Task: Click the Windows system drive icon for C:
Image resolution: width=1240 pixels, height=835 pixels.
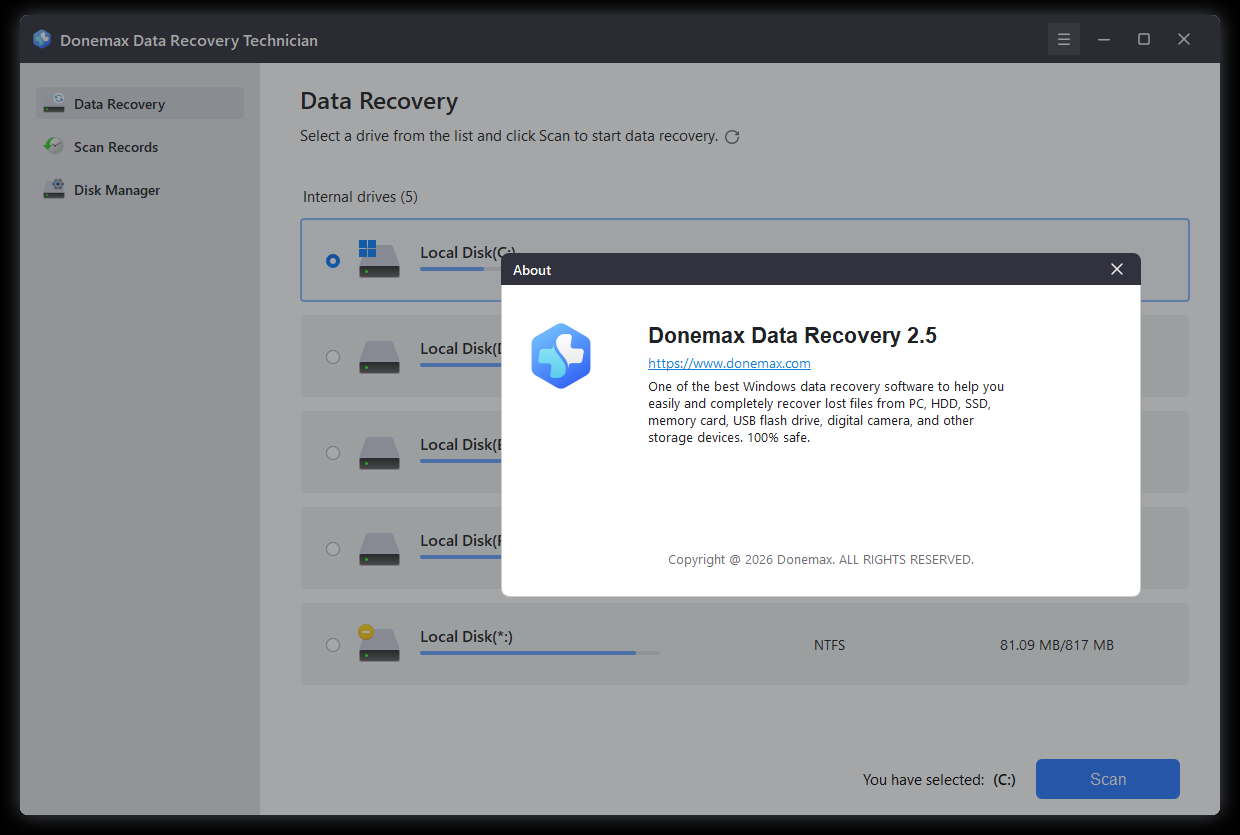Action: [379, 259]
